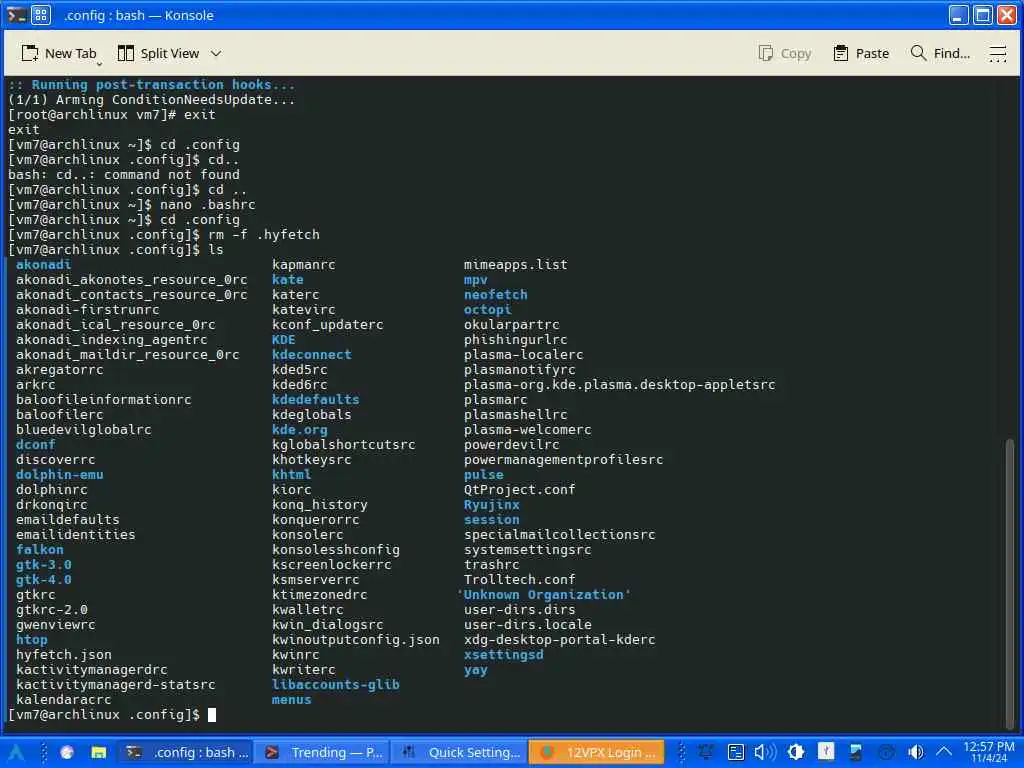Click the Trolltech.conf file name
Screen dimensions: 1024x768
click(519, 579)
